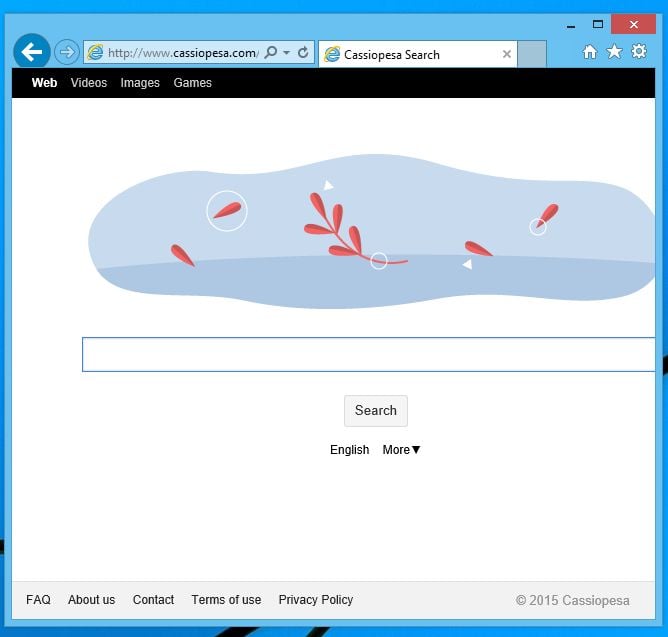
Task: Switch to Games search category
Action: coord(193,83)
